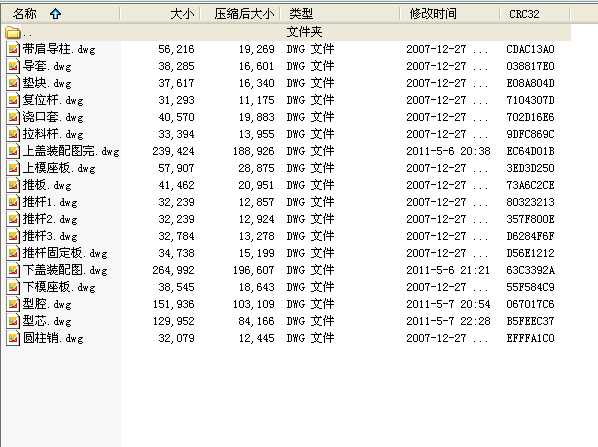Click the file name 推杆3.dwg
598x447 pixels.
point(50,236)
